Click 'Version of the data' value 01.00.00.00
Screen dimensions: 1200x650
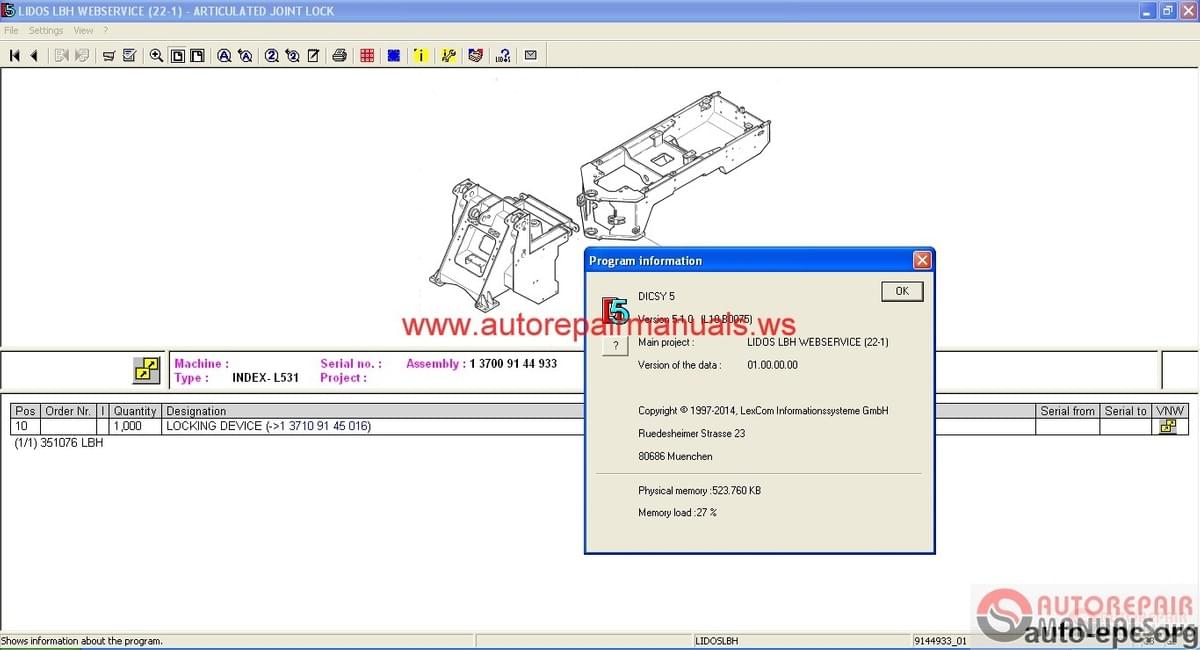pos(772,365)
